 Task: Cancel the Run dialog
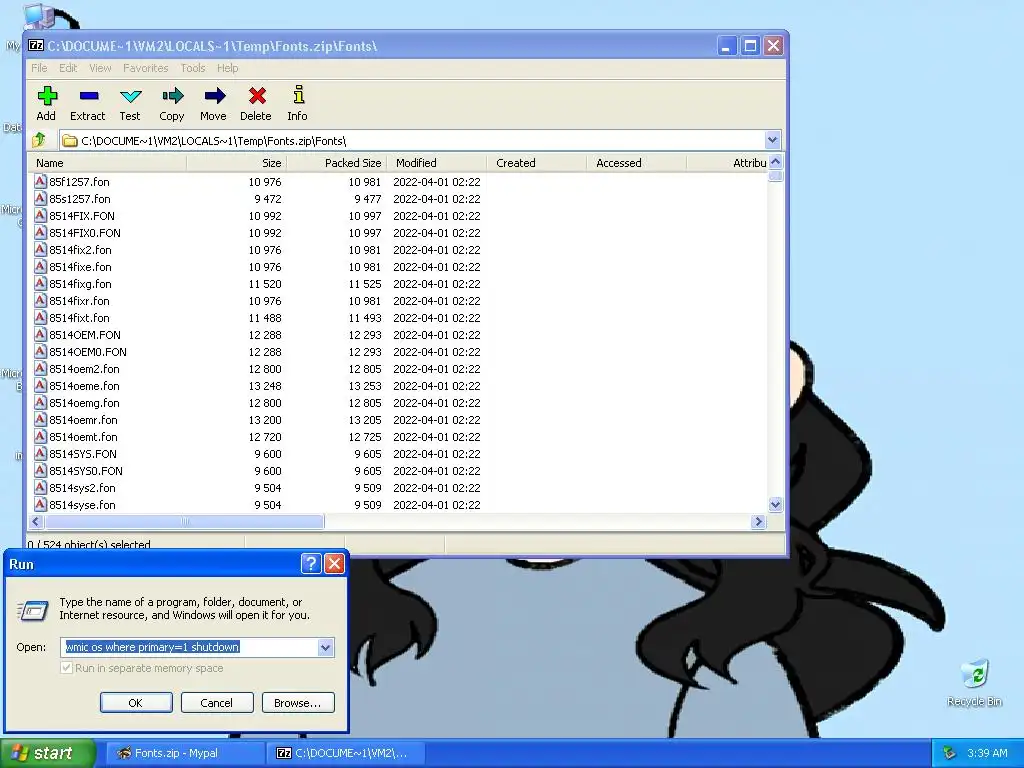(217, 703)
